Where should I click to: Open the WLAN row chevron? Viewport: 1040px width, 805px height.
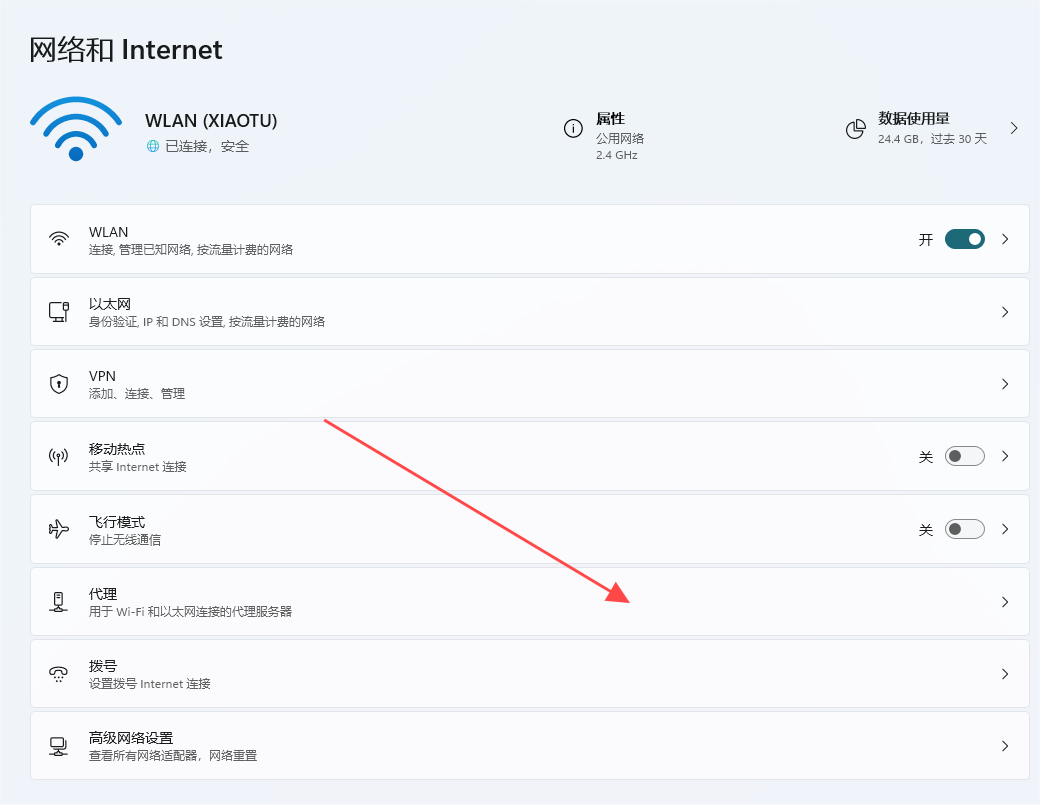pos(1005,239)
